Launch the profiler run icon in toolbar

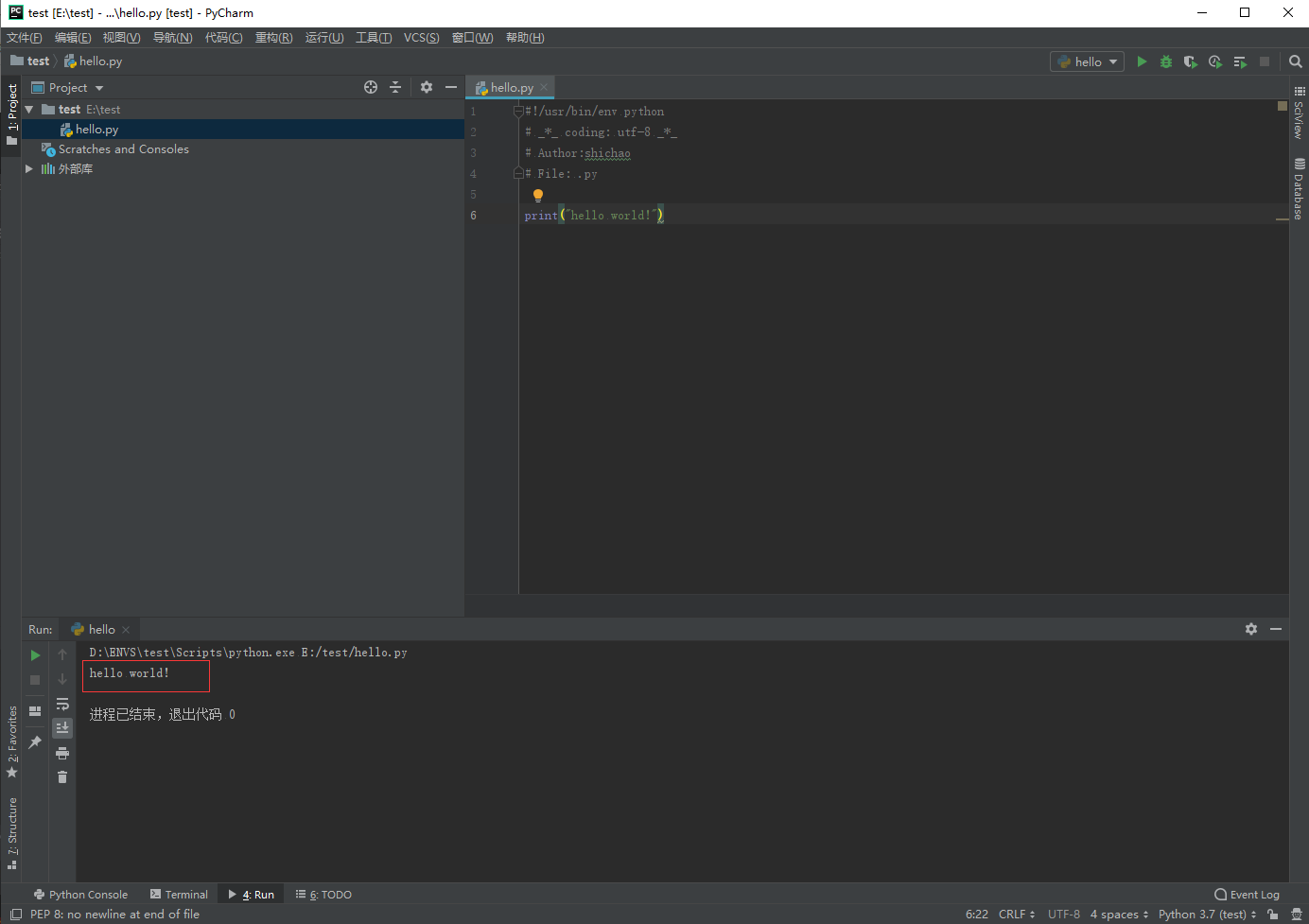1215,61
